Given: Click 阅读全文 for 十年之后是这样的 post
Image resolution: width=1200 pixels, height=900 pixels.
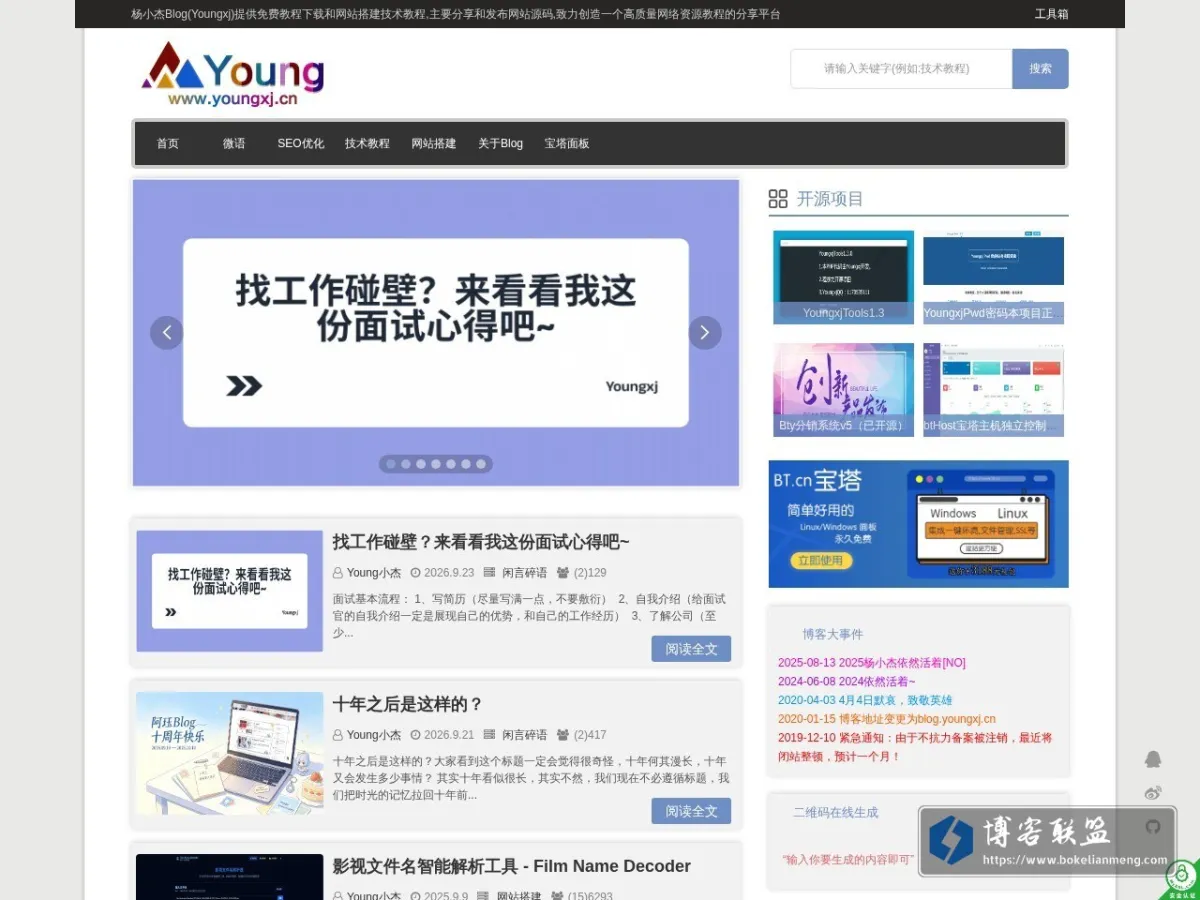Looking at the screenshot, I should click(691, 811).
